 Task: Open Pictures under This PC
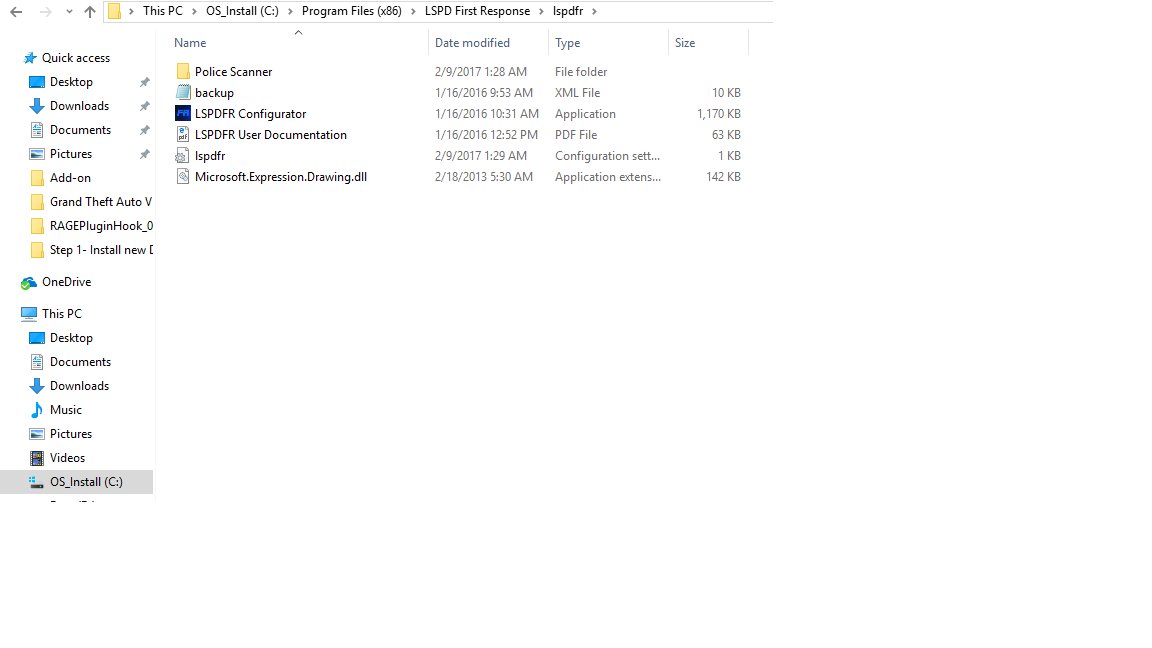pyautogui.click(x=71, y=434)
